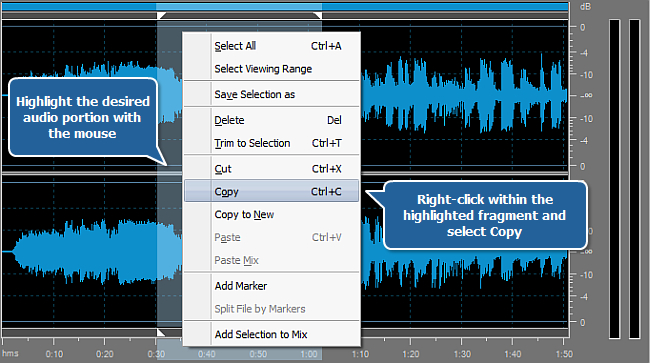Choose Save Selection as option
This screenshot has width=650, height=363.
272,94
